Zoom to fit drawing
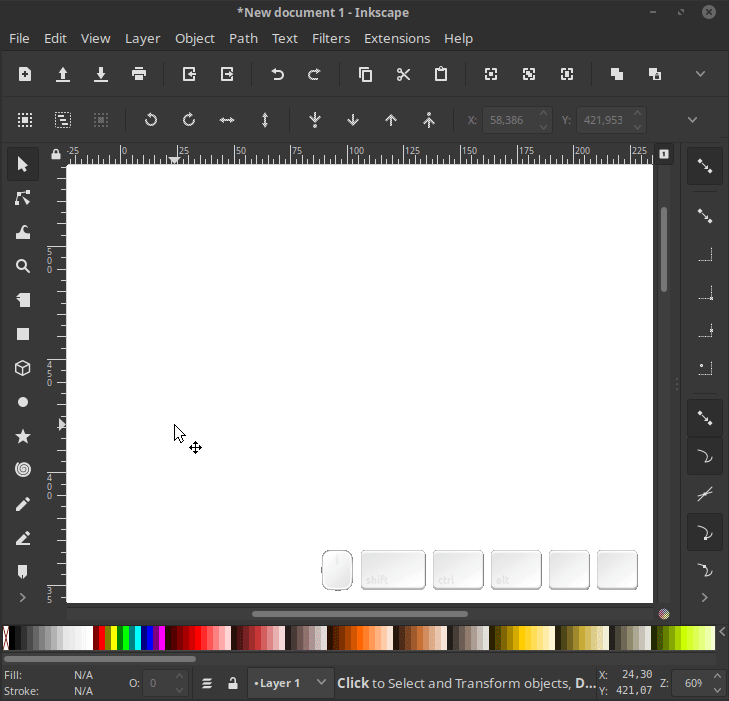Viewport: 729px width, 701px height. click(x=529, y=74)
